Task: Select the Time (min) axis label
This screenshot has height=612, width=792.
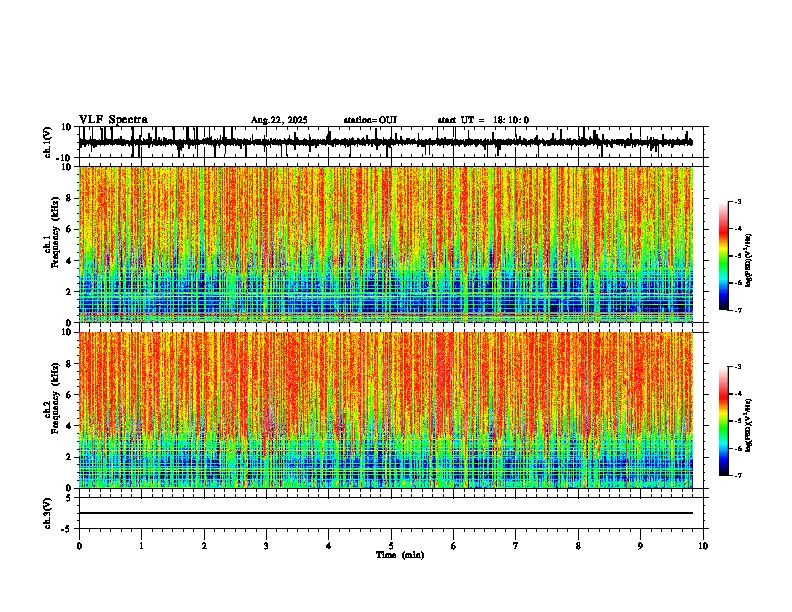Action: tap(400, 555)
